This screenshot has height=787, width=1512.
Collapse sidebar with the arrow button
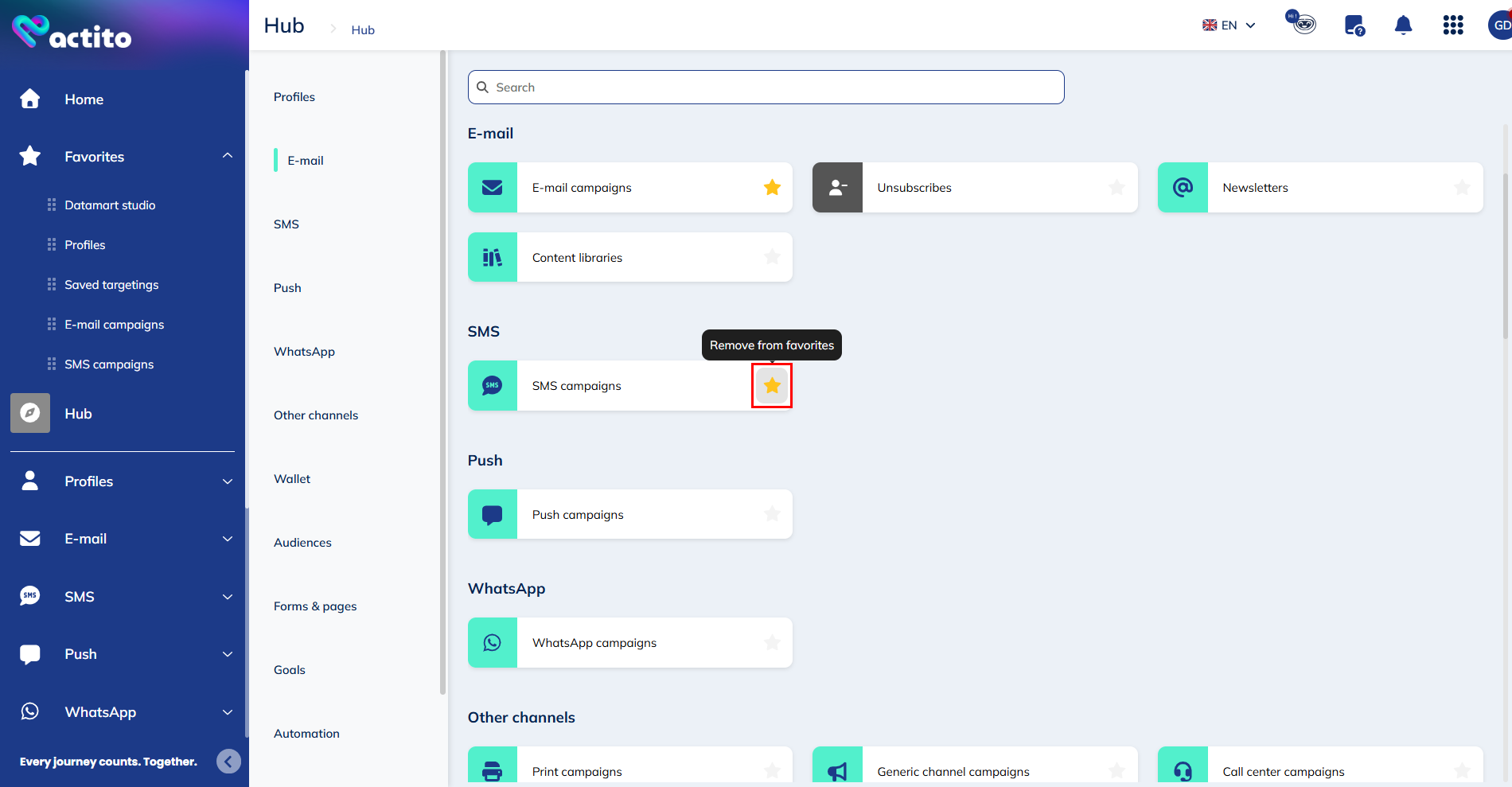coord(228,762)
